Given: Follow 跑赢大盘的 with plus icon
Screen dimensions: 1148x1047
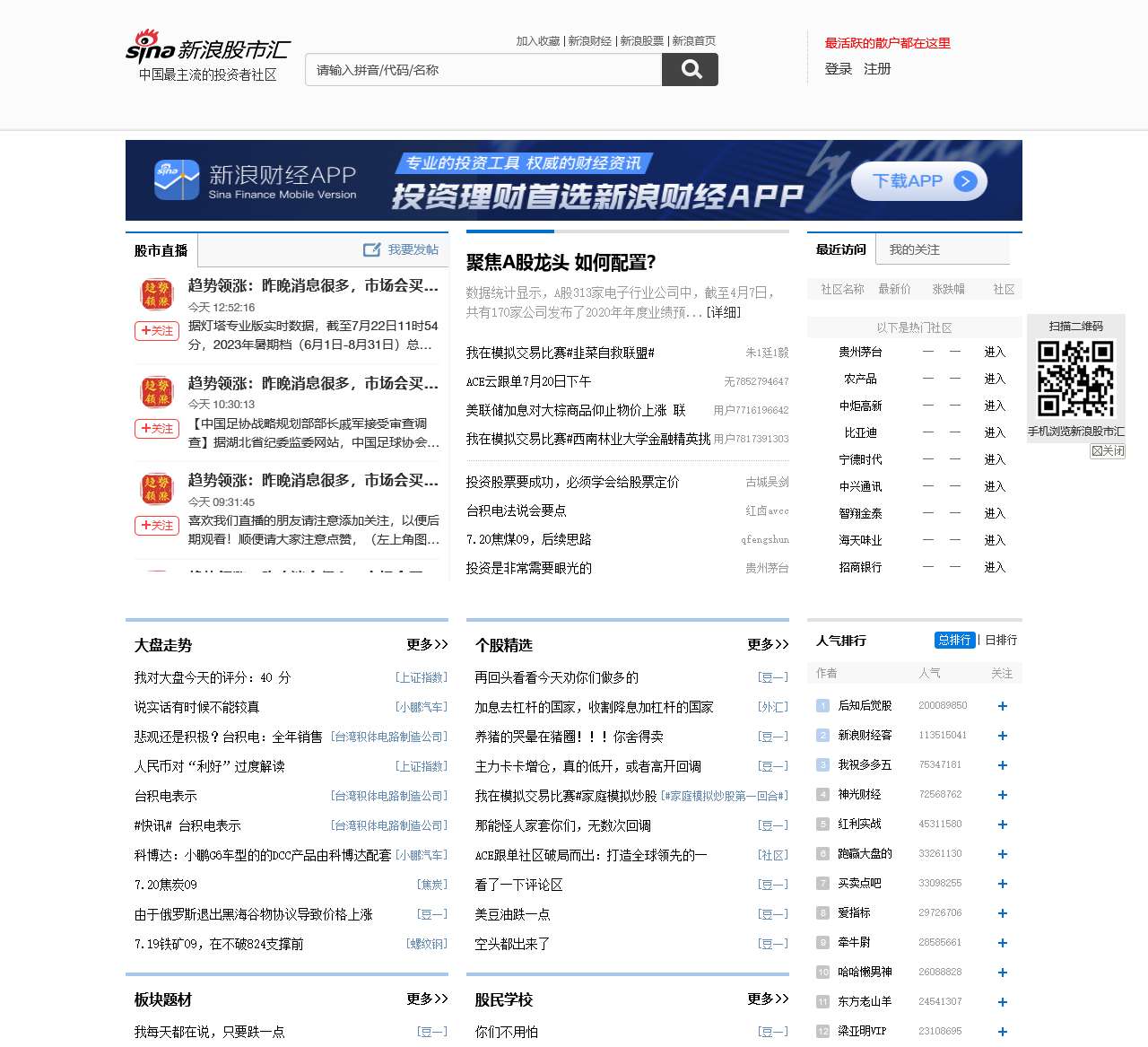Looking at the screenshot, I should click(1003, 854).
